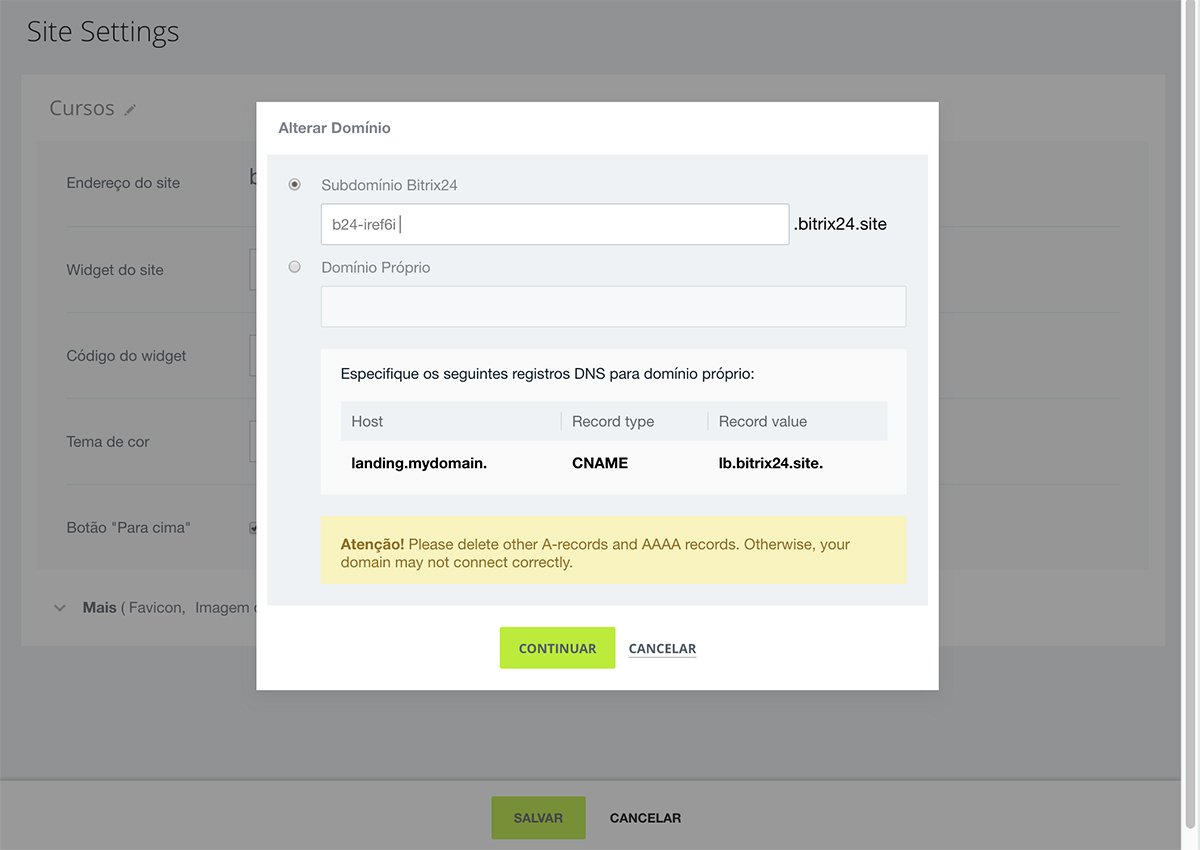Click the Subdomínio Bitrix24 label text

[x=389, y=185]
